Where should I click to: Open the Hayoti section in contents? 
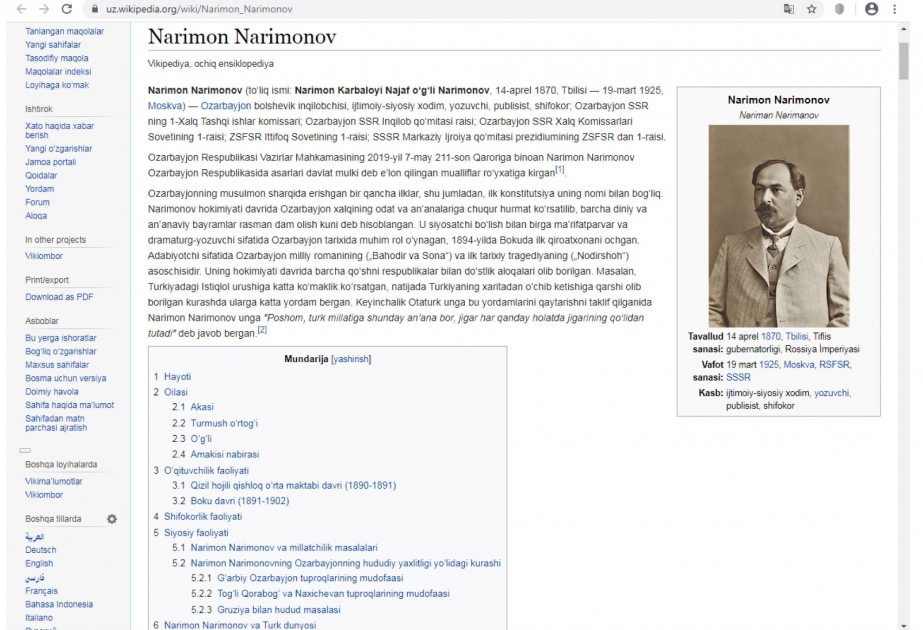coord(177,376)
